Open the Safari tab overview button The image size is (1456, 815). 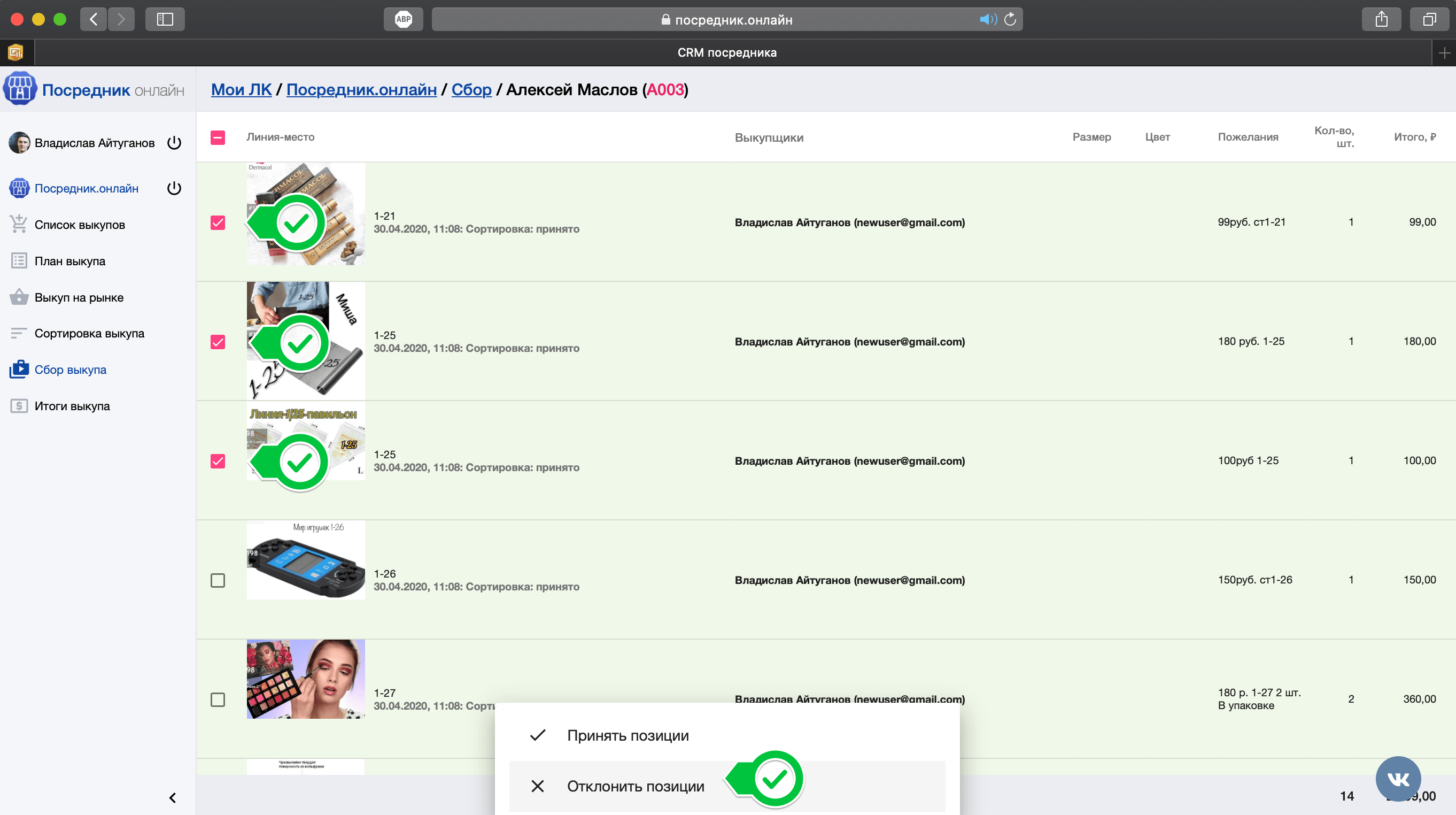click(1429, 19)
